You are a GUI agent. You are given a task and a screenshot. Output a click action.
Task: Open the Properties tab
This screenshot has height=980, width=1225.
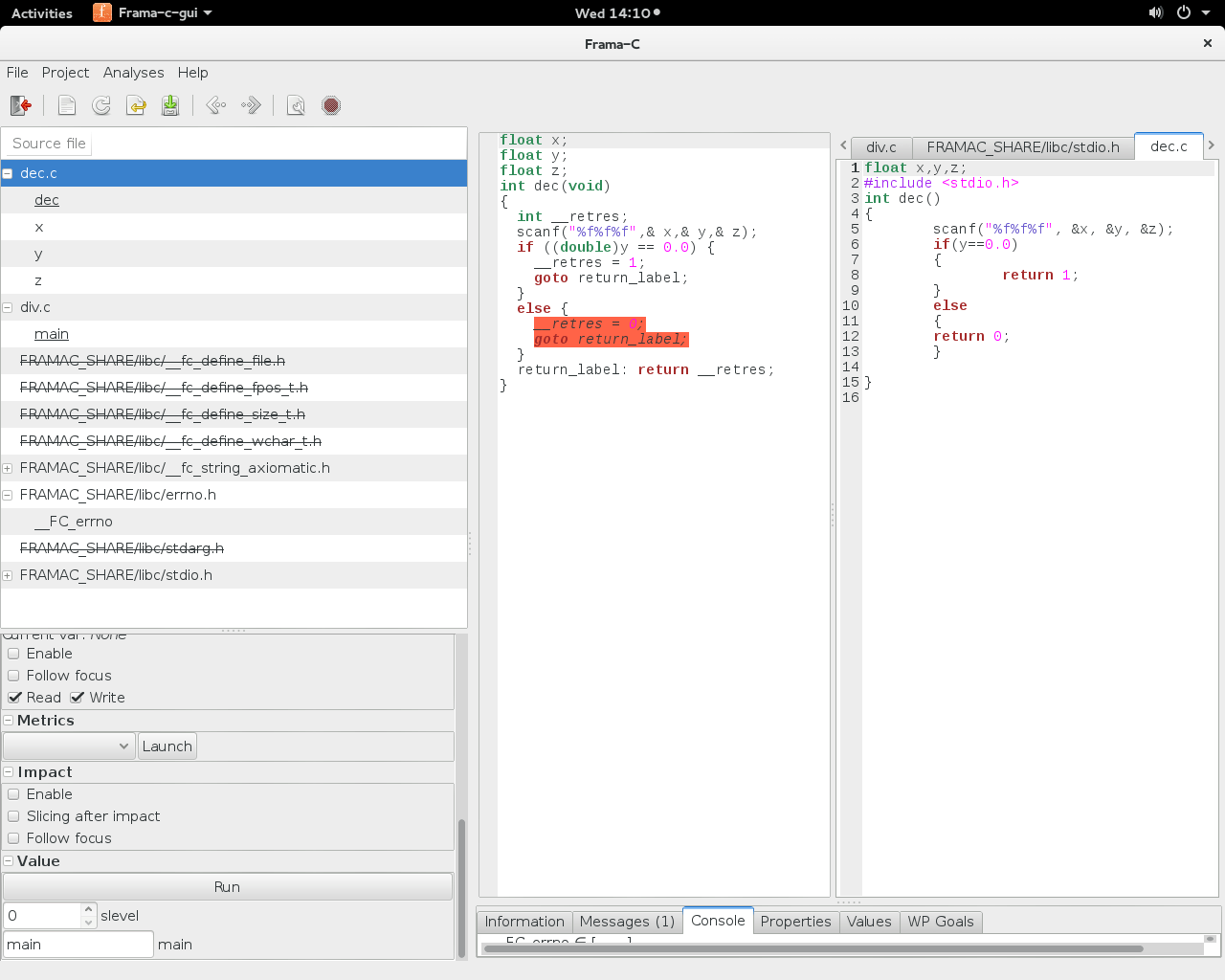[795, 922]
